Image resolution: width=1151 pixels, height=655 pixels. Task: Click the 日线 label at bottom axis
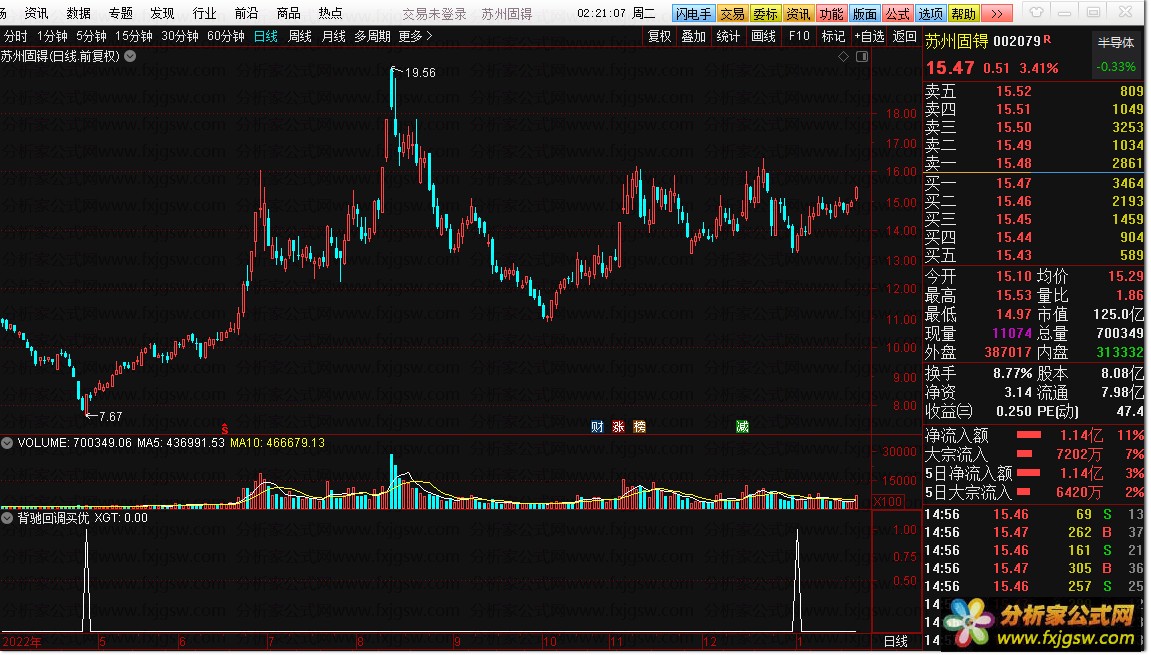(896, 641)
